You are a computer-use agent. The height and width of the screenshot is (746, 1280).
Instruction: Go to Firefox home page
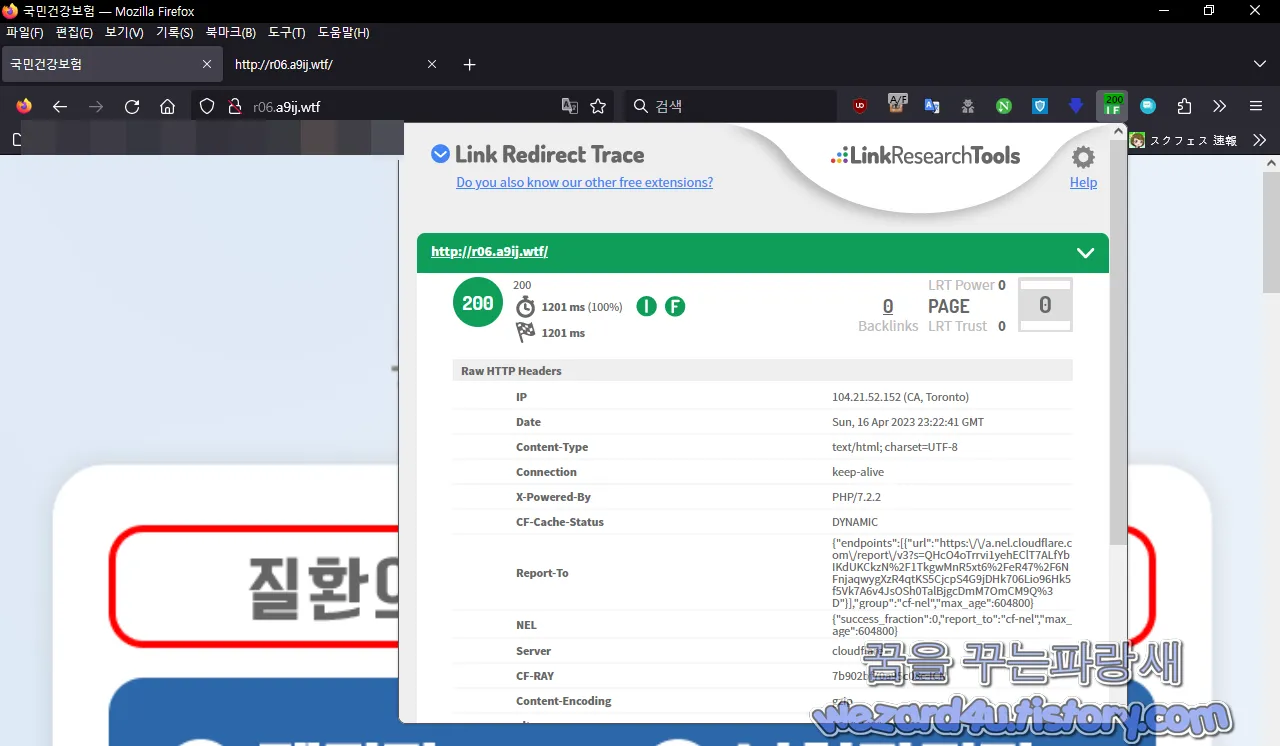[x=168, y=106]
